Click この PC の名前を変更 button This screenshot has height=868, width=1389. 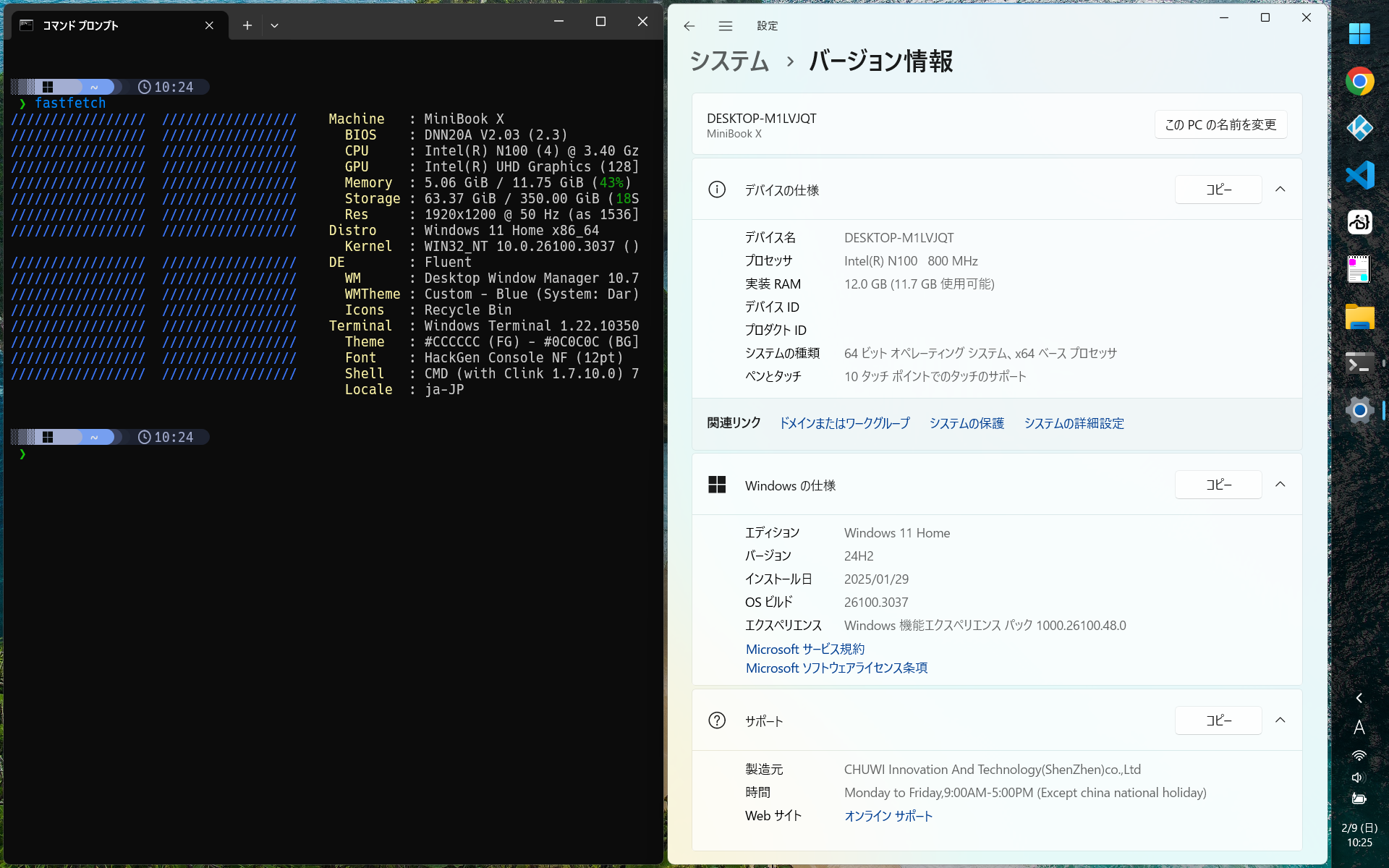1220,124
